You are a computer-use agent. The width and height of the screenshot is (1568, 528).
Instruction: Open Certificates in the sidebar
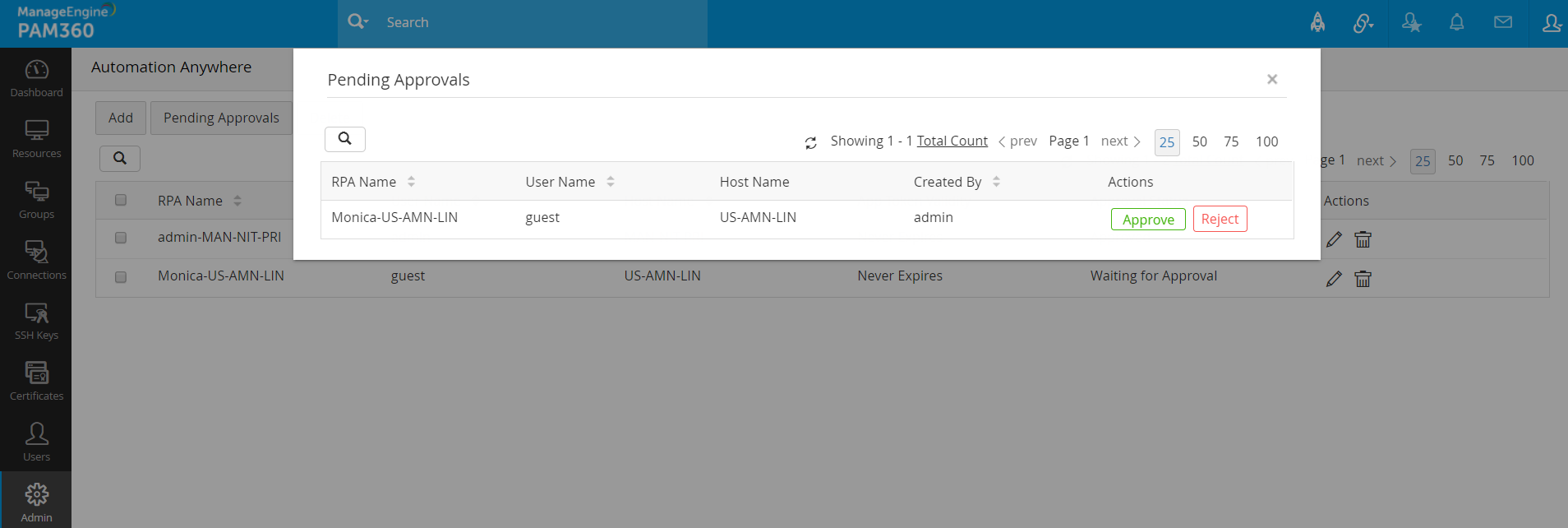click(x=36, y=382)
